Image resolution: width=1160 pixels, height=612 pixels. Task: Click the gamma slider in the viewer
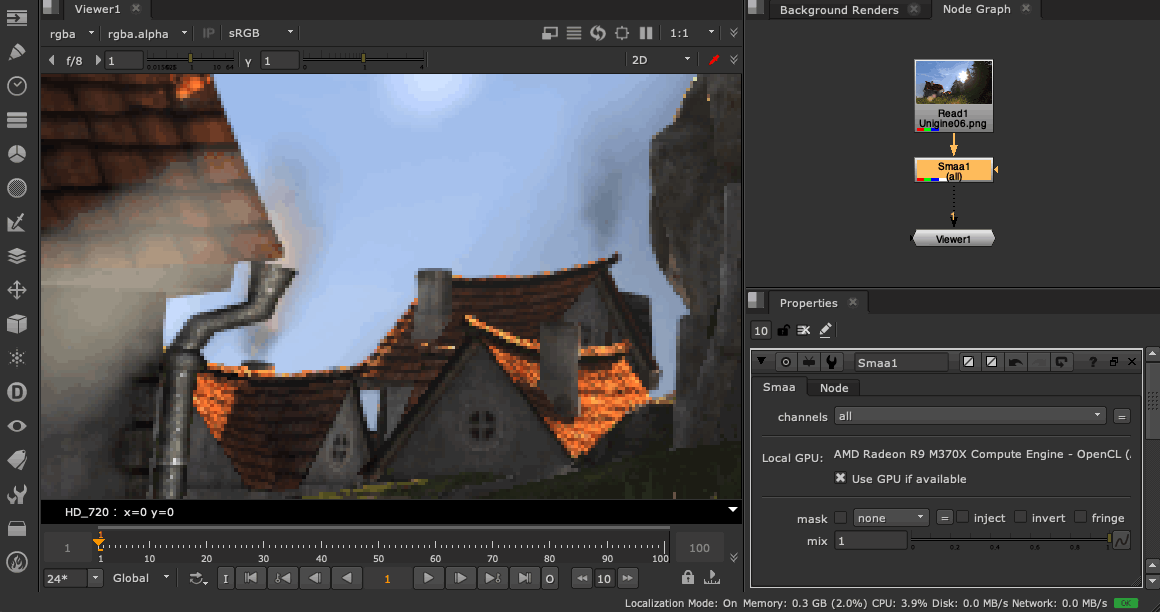point(364,61)
